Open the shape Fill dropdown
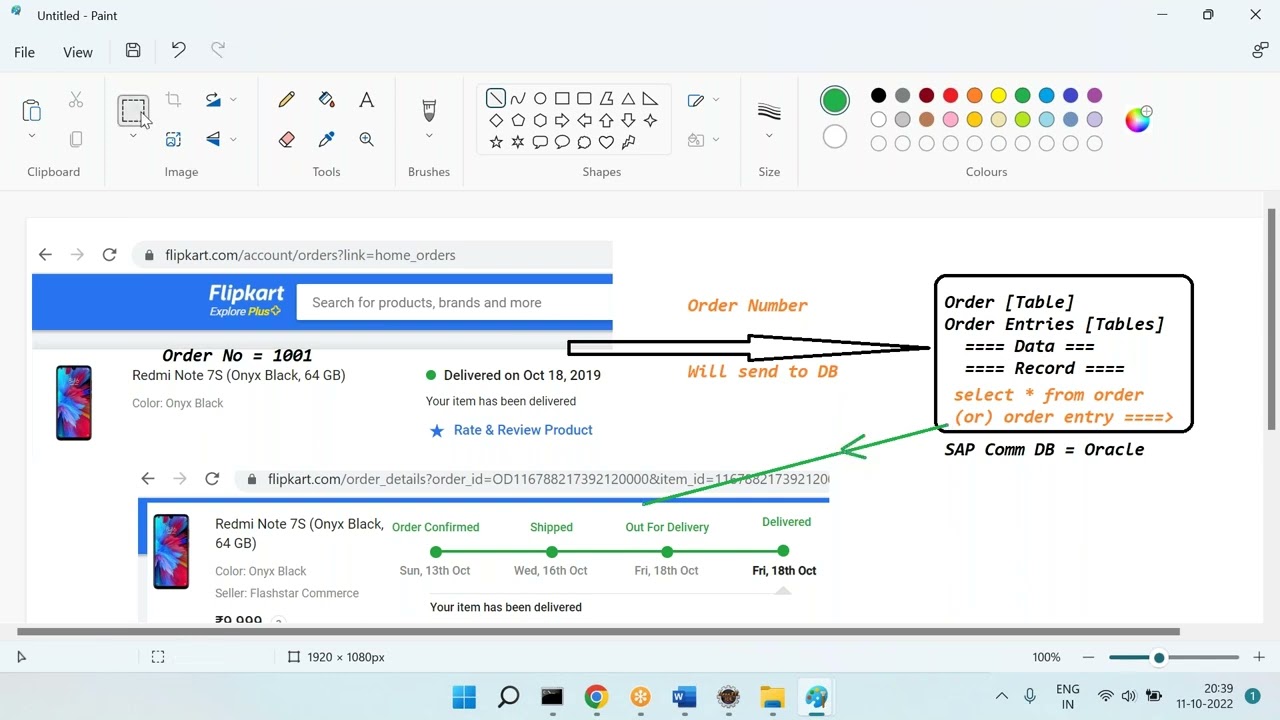 tap(704, 140)
